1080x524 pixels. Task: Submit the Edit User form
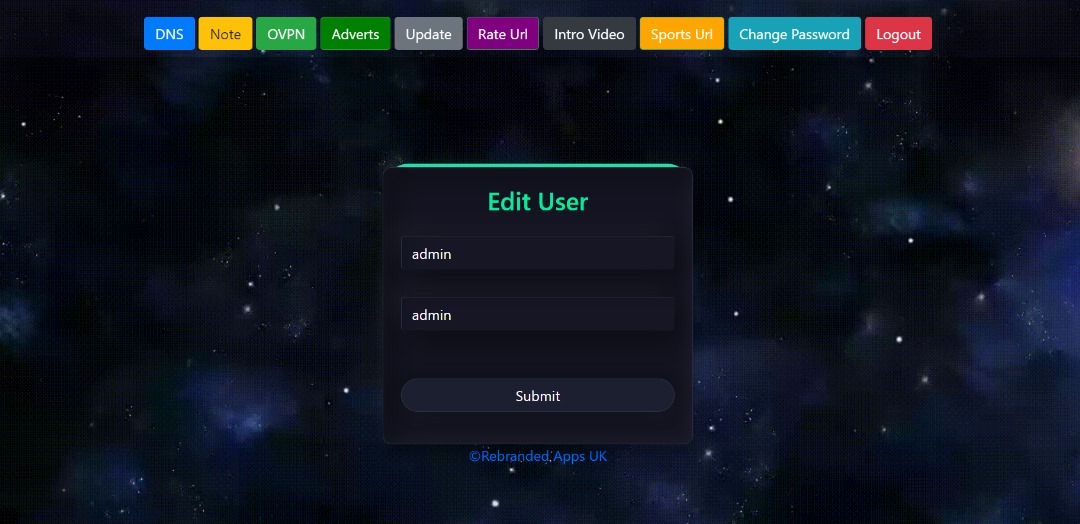coord(537,396)
